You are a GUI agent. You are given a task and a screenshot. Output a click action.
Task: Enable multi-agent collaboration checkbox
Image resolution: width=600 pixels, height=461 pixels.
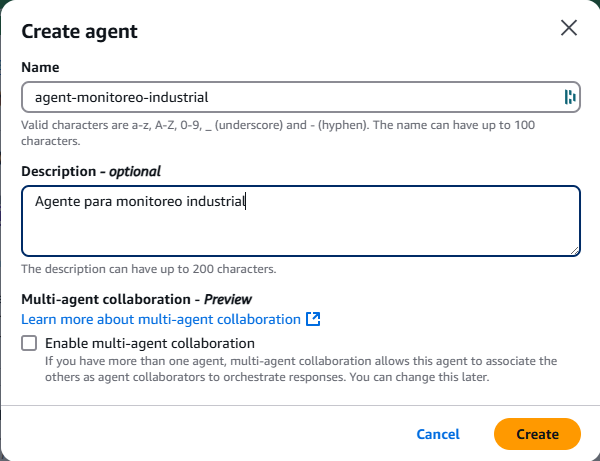tap(30, 344)
